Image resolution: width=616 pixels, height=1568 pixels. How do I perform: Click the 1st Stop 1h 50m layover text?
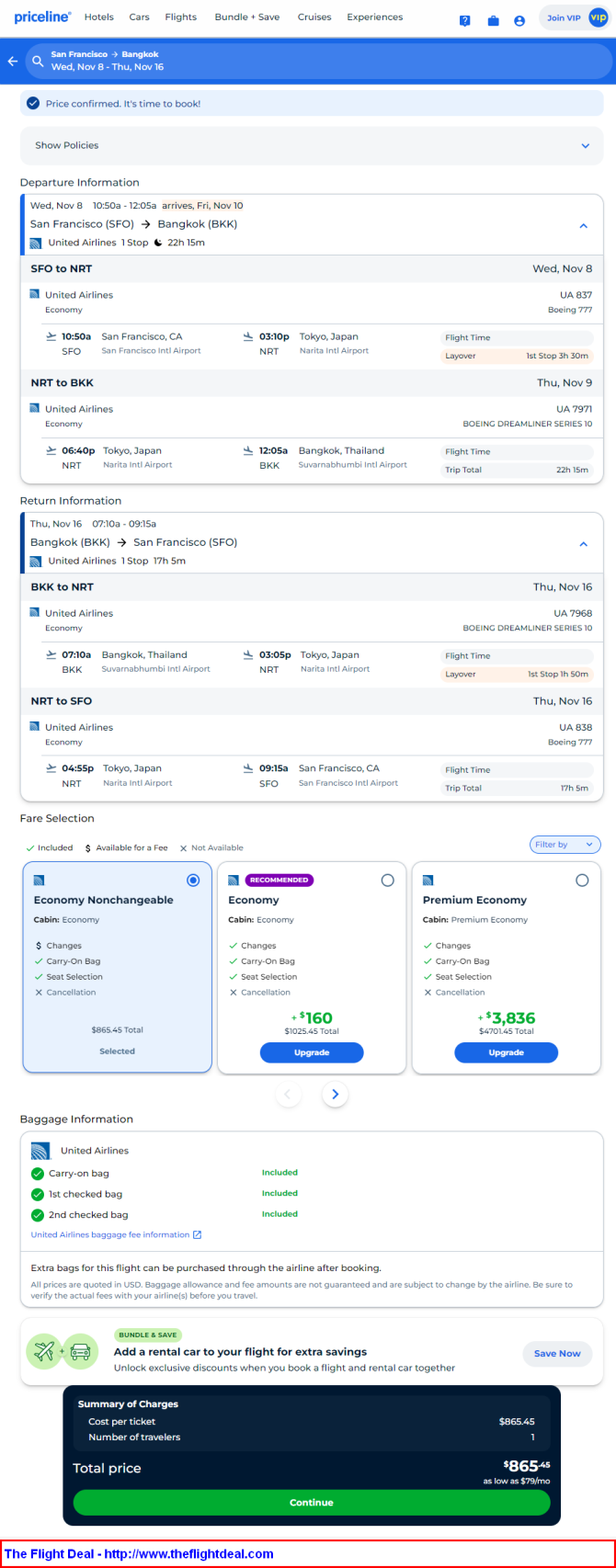558,674
